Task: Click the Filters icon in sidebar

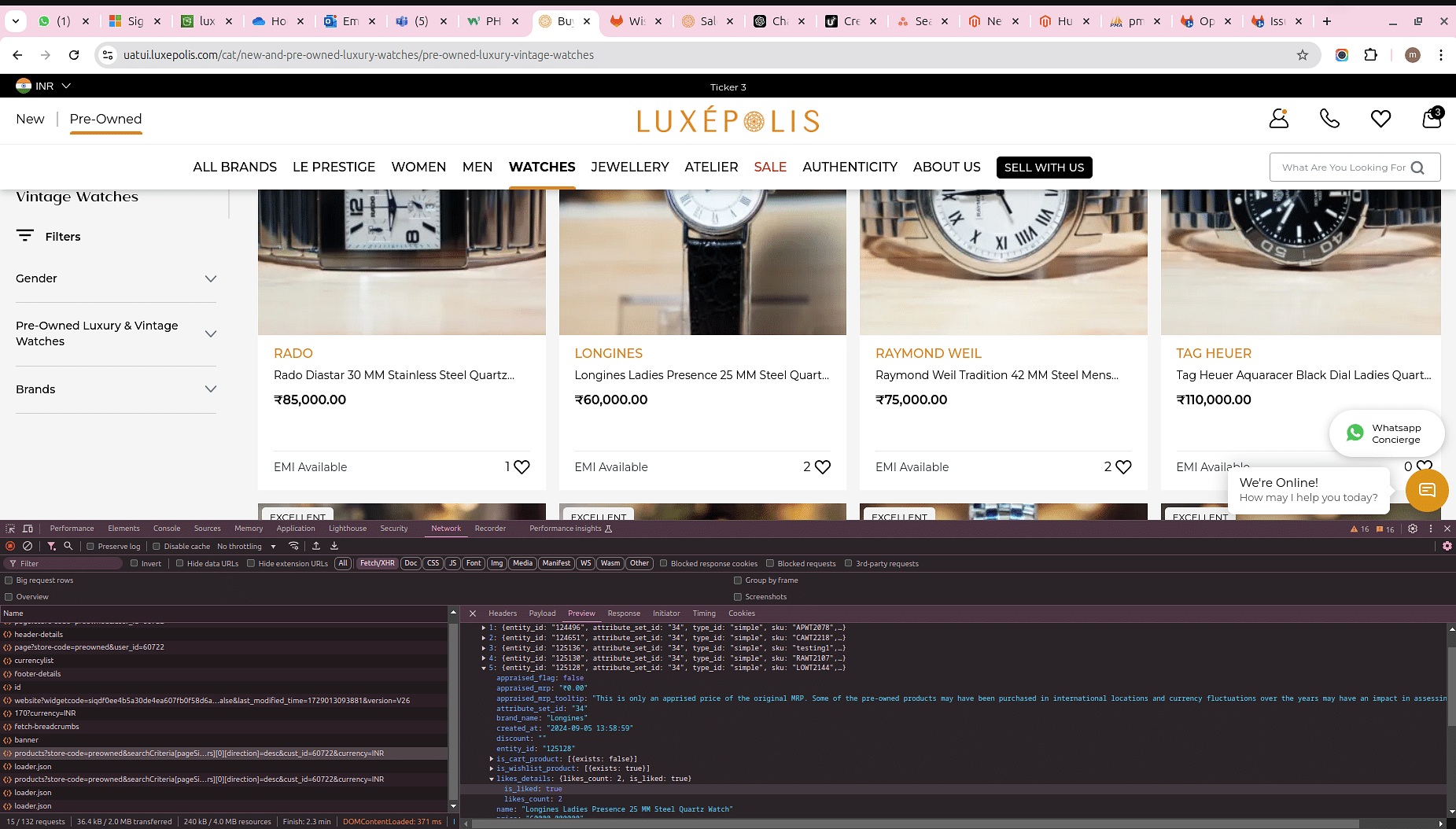Action: click(25, 236)
